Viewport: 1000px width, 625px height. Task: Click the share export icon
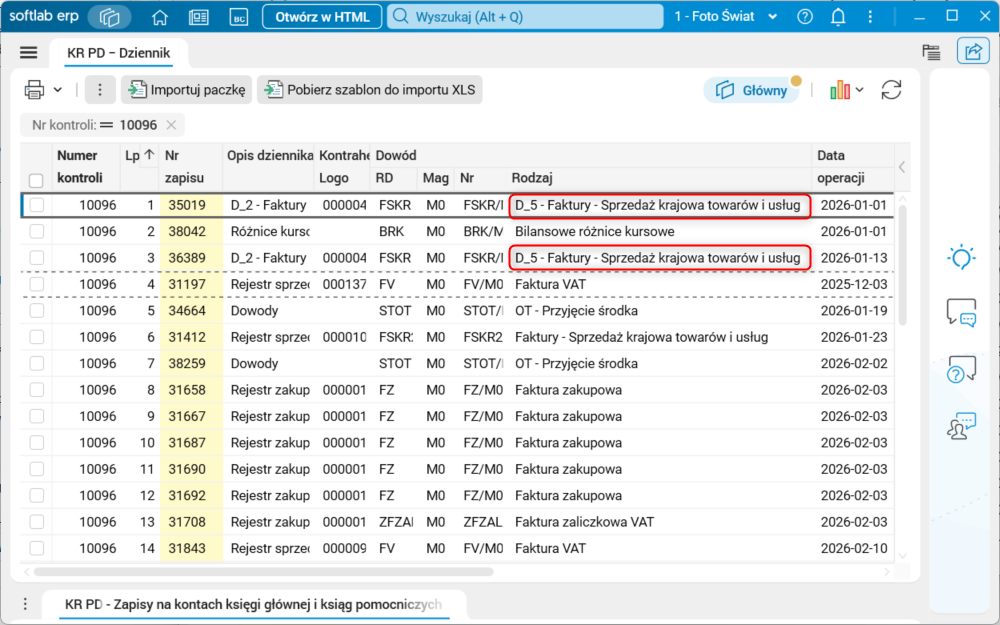coord(973,52)
